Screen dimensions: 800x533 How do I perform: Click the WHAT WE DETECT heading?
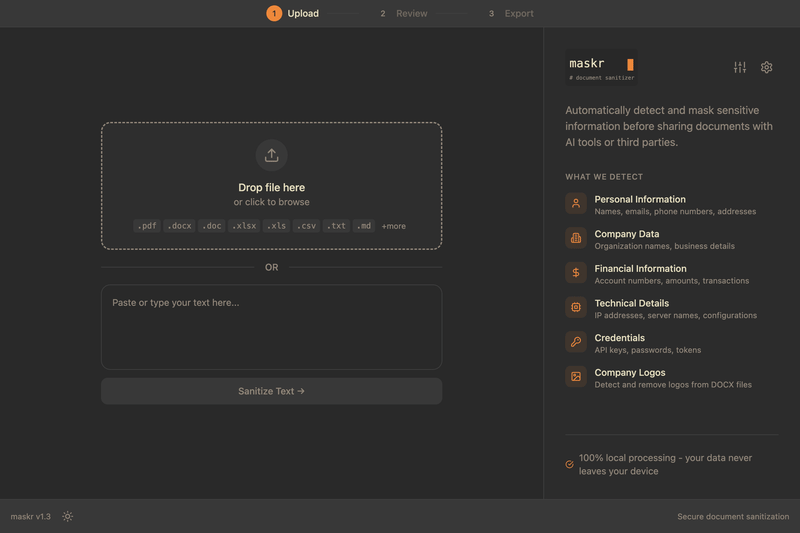(x=604, y=176)
